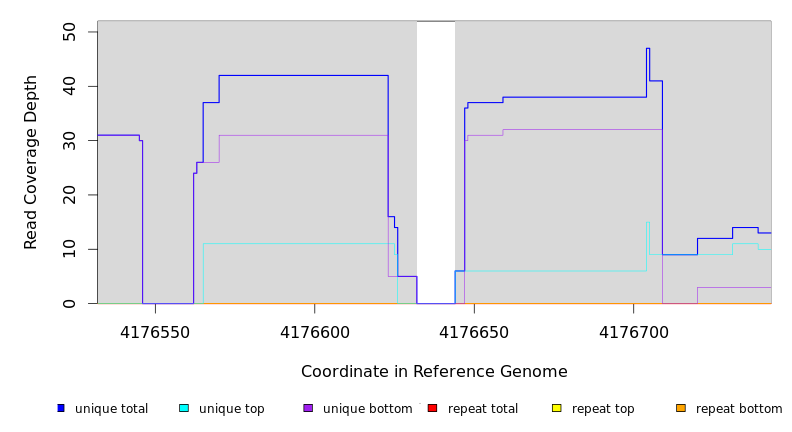Click the x-axis tick label 4176550
The image size is (792, 432).
[155, 331]
